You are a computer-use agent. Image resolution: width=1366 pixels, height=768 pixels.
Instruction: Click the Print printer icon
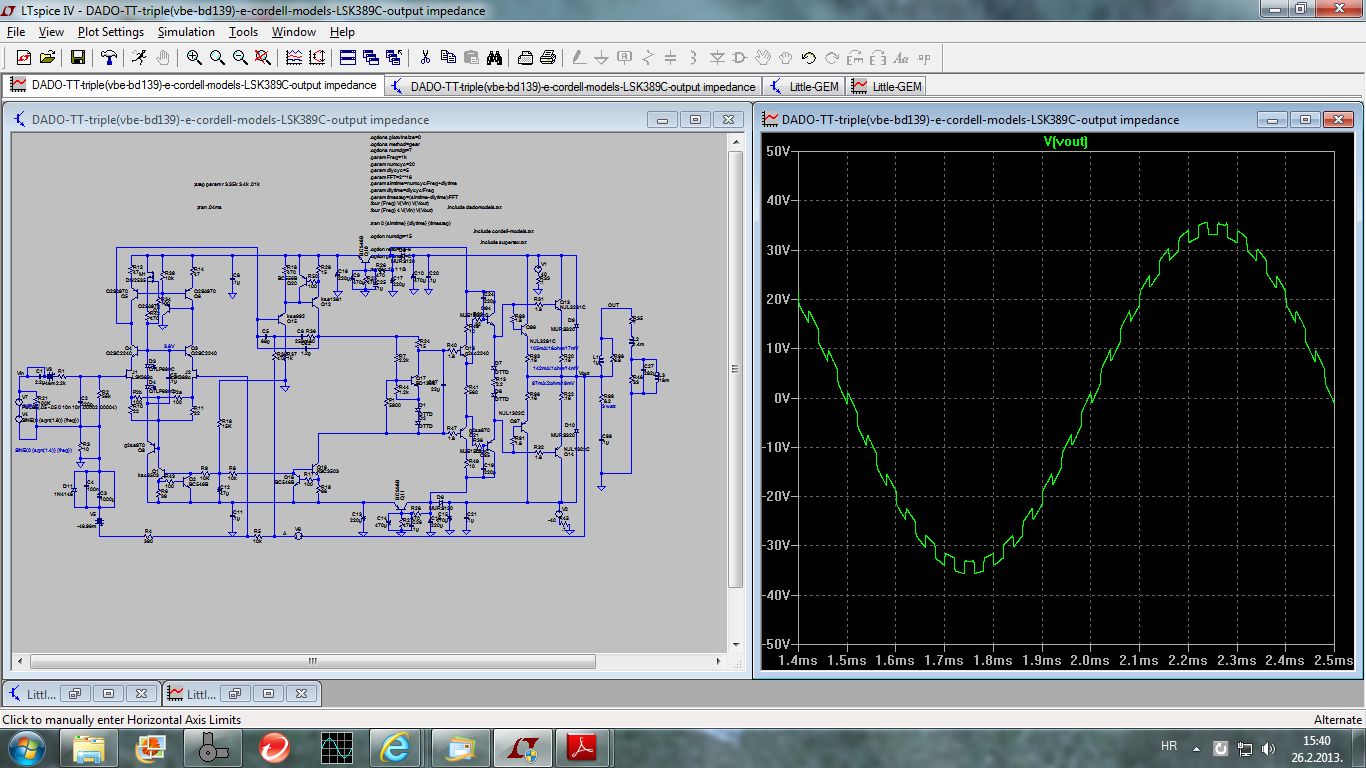point(527,57)
